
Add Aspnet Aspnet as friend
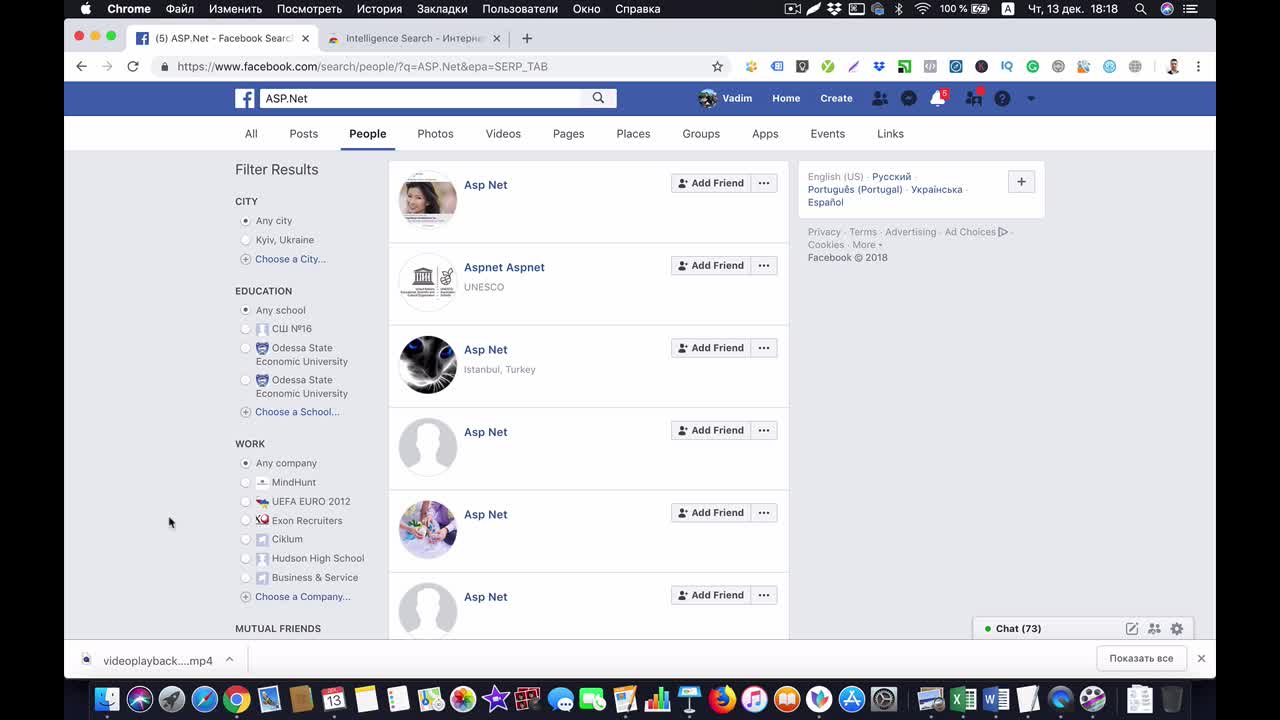click(x=710, y=265)
